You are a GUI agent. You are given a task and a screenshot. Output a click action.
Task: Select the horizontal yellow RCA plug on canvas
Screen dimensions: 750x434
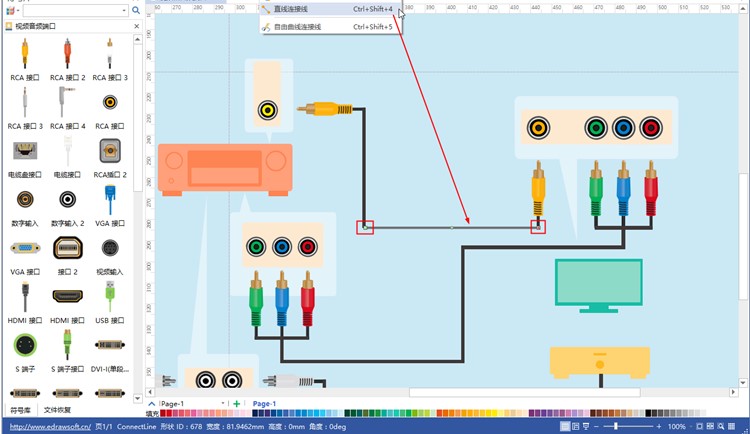click(325, 110)
